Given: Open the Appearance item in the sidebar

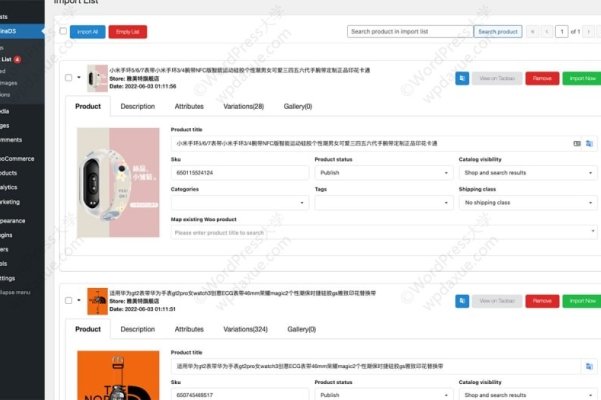Looking at the screenshot, I should point(13,221).
